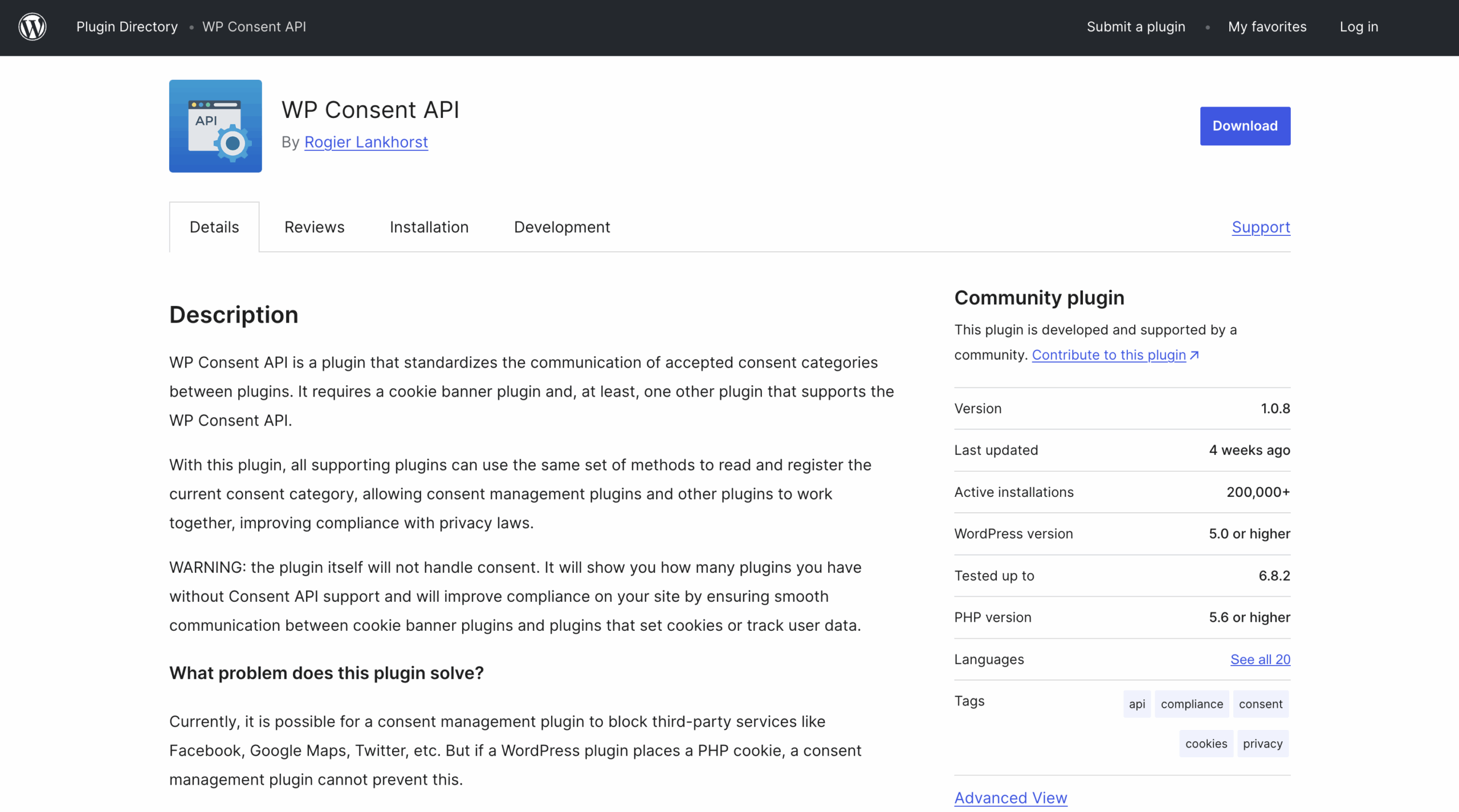Select the api tag
Screen dimensions: 1459x812
click(x=1136, y=704)
